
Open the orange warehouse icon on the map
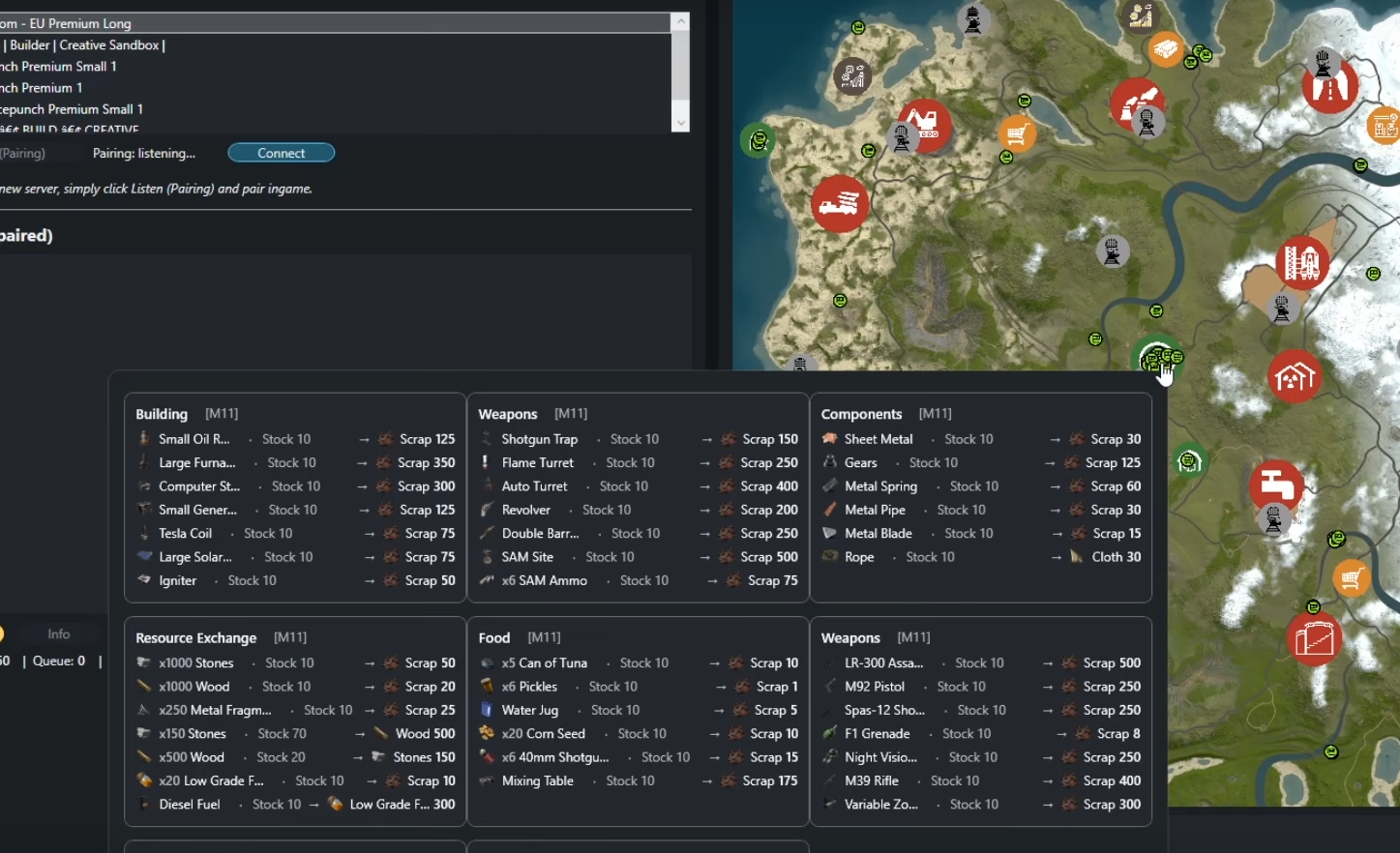point(1166,48)
